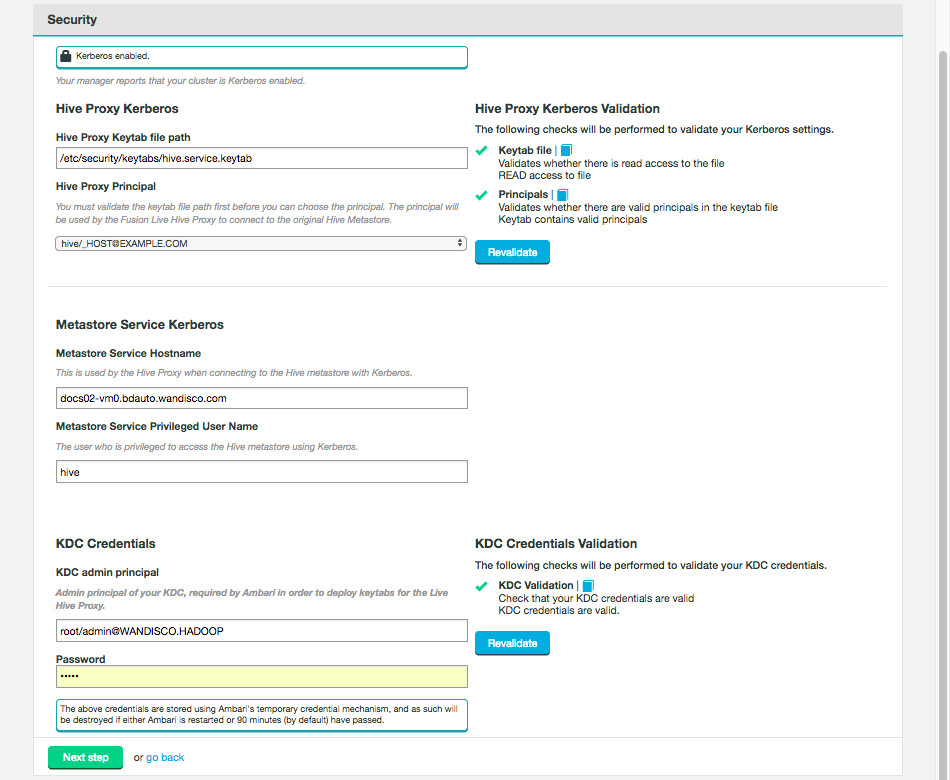Click the 'KDC credentials are valid.' message
This screenshot has width=950, height=780.
[x=559, y=610]
